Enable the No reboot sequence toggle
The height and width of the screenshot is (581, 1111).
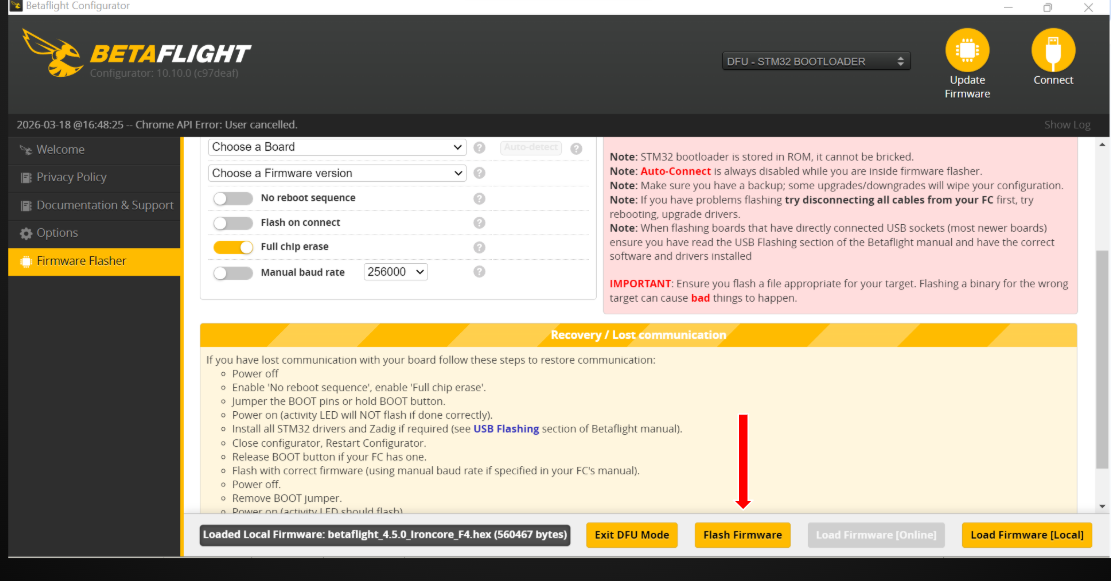coord(232,198)
